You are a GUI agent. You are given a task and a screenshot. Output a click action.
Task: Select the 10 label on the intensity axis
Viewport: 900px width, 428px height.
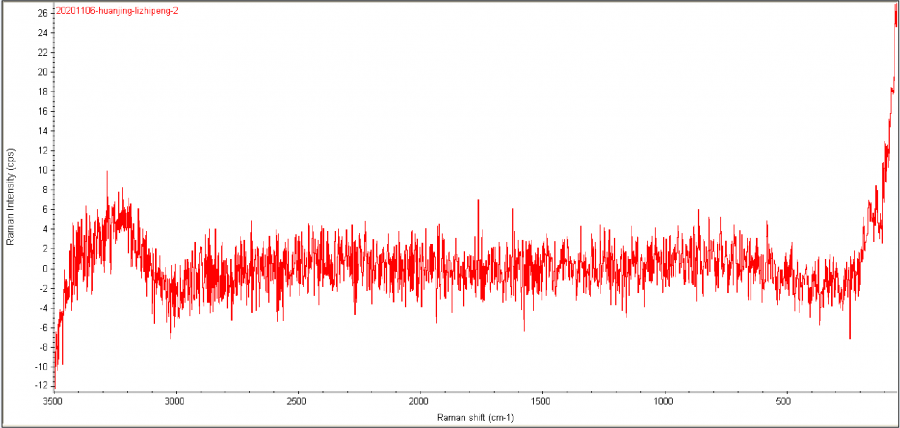pos(42,170)
